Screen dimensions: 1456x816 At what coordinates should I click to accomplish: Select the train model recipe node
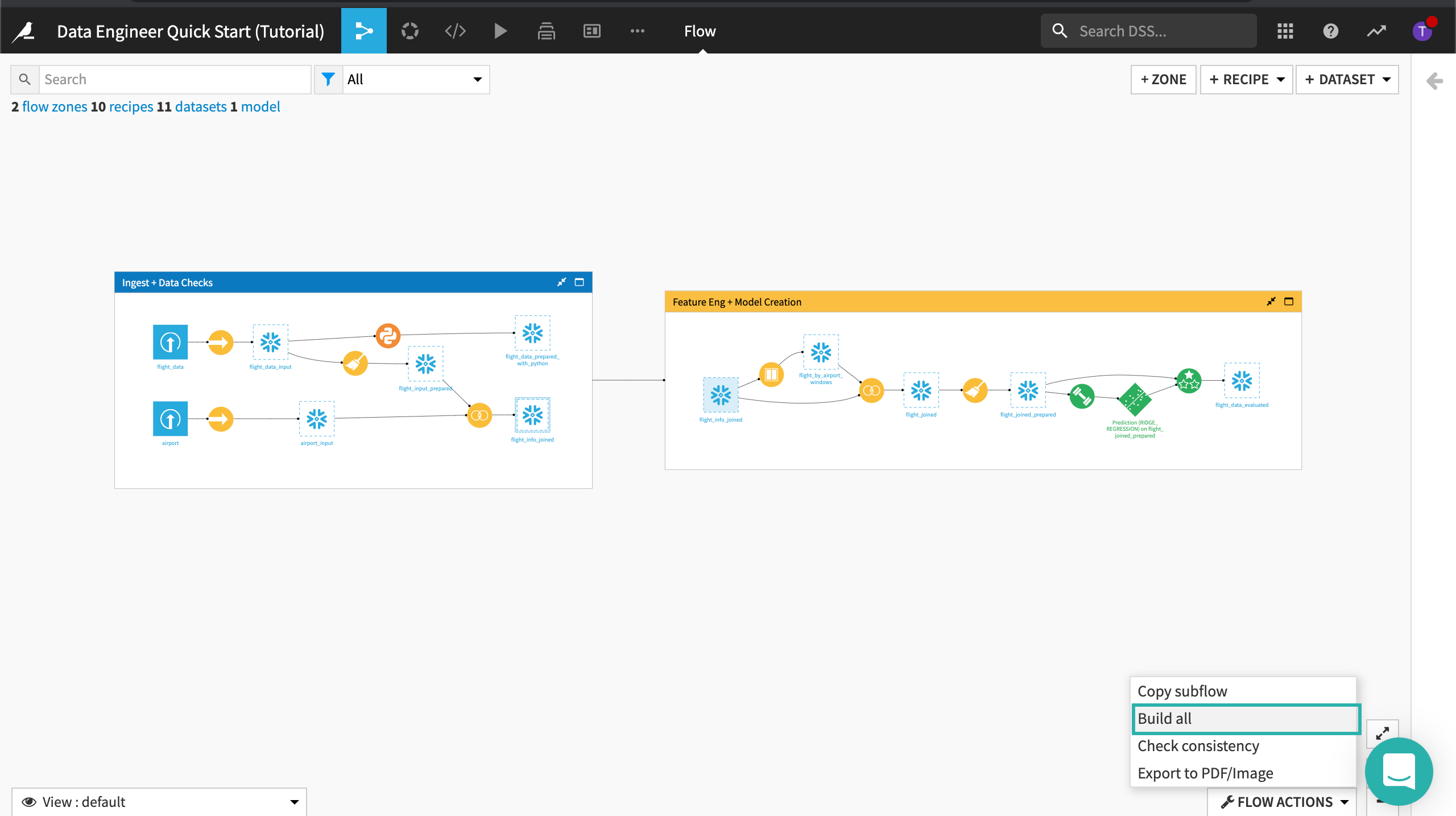[1082, 397]
